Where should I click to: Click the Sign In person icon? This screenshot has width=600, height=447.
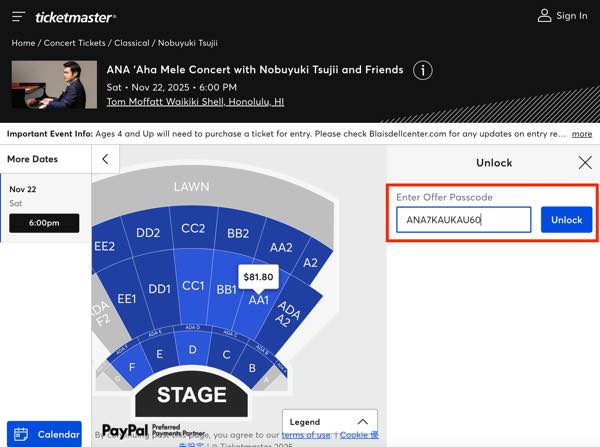pos(544,16)
